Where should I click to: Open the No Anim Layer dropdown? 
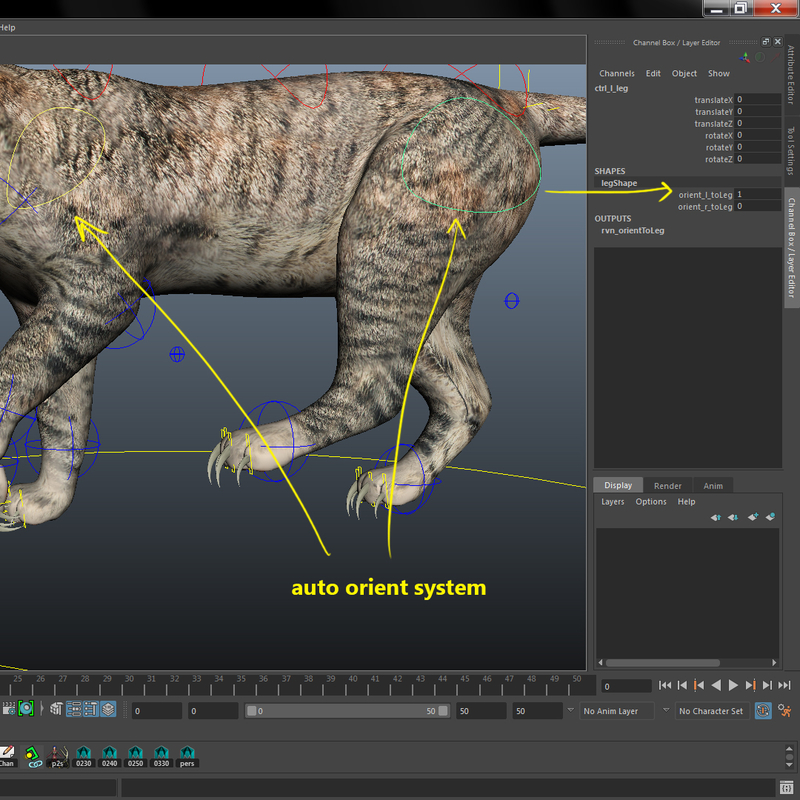610,710
